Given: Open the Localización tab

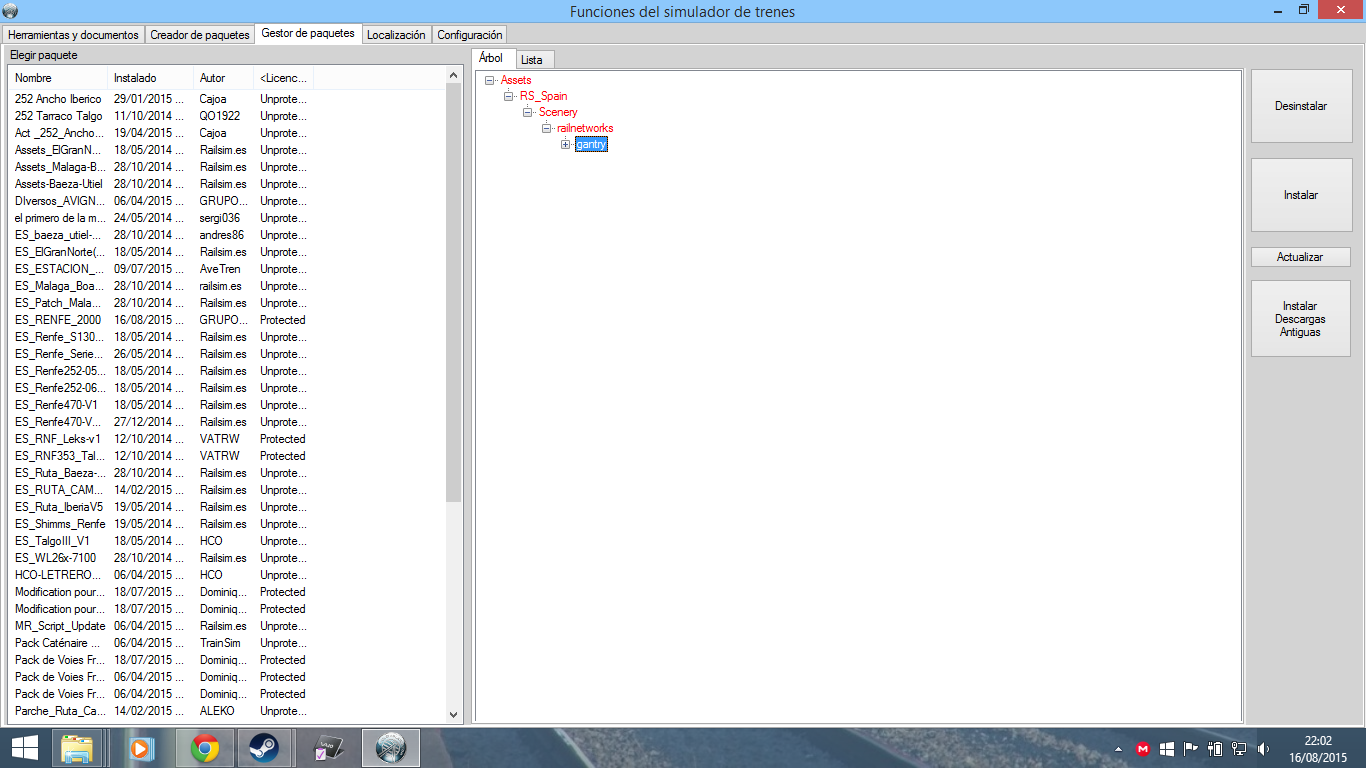Looking at the screenshot, I should (x=396, y=35).
